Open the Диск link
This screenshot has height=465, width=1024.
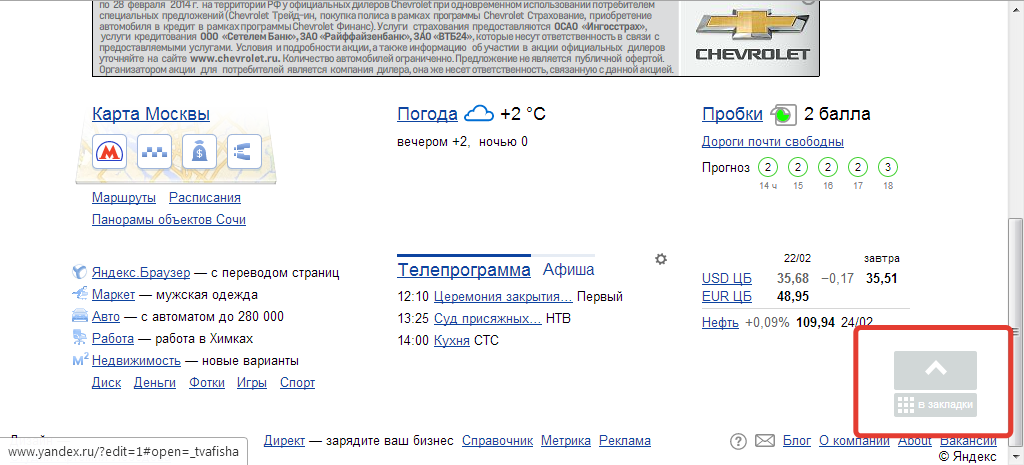point(106,383)
